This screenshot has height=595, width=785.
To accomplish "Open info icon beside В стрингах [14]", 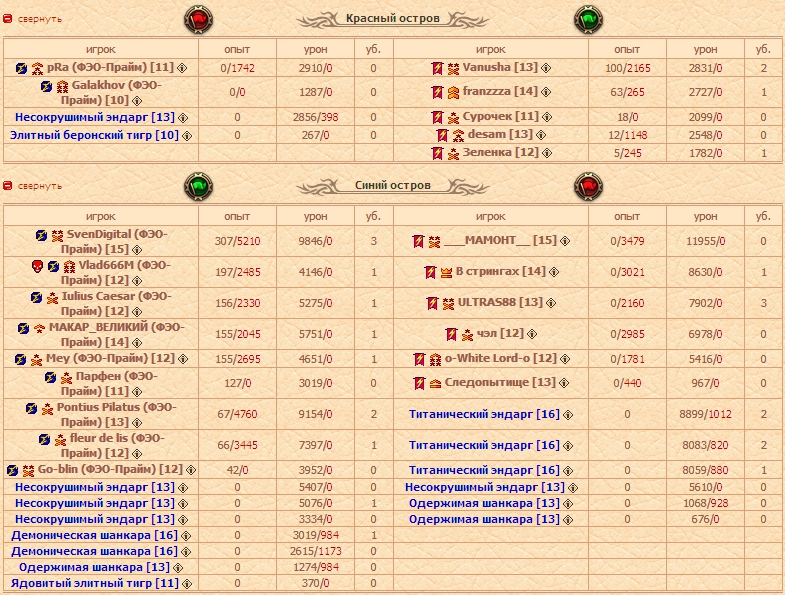I will [554, 272].
